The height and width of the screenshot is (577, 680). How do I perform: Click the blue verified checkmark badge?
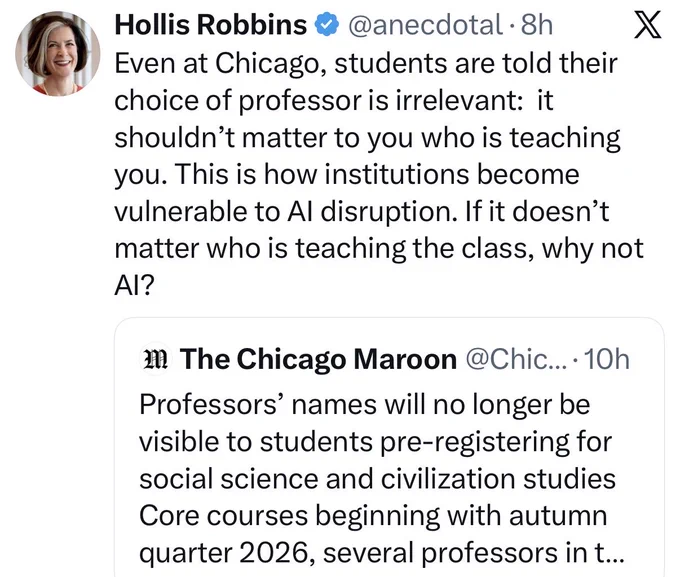[326, 24]
